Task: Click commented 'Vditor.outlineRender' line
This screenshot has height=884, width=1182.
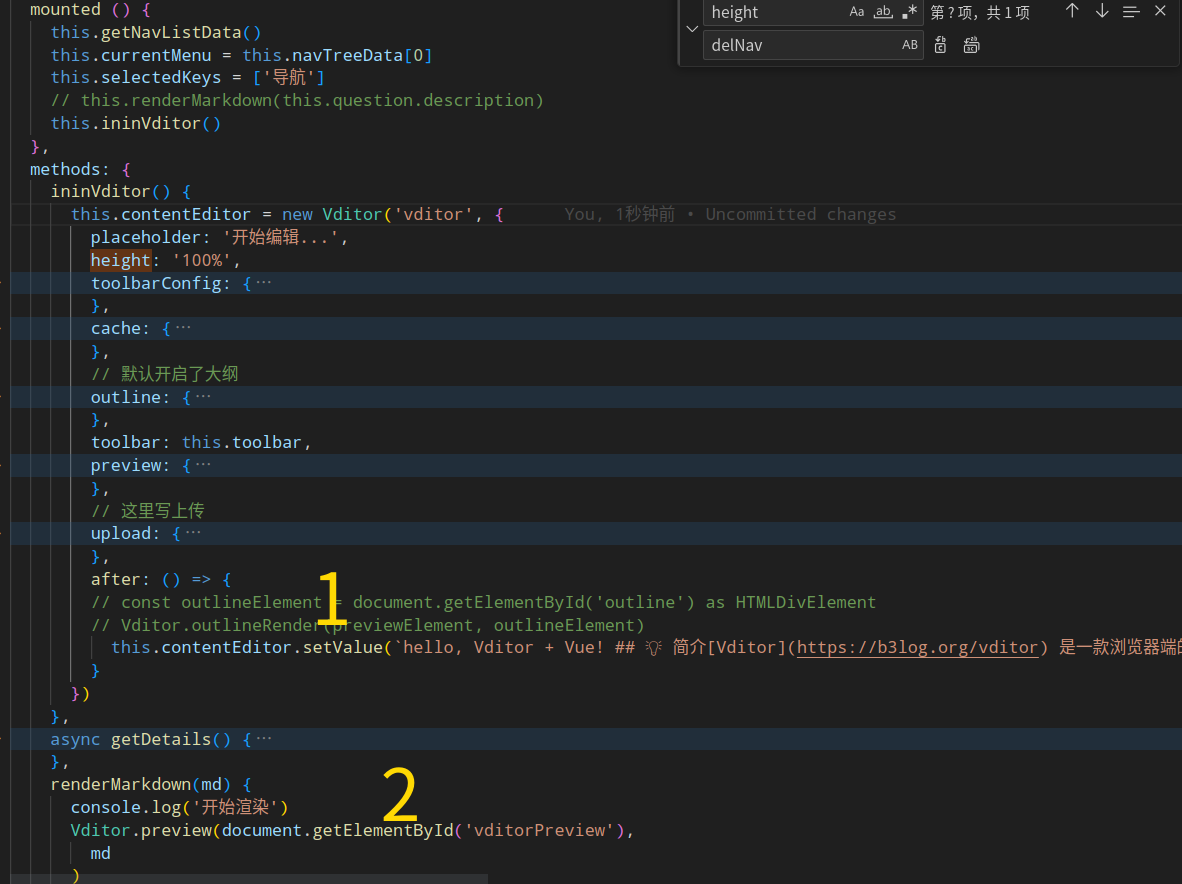Action: tap(368, 625)
